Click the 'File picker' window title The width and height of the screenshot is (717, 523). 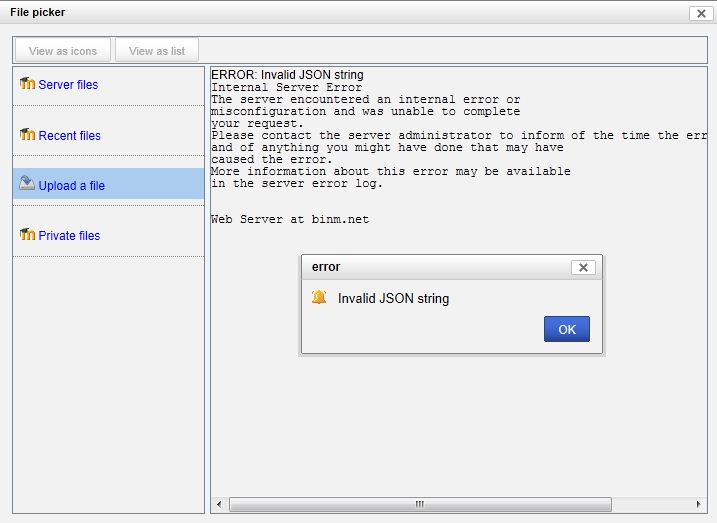37,12
